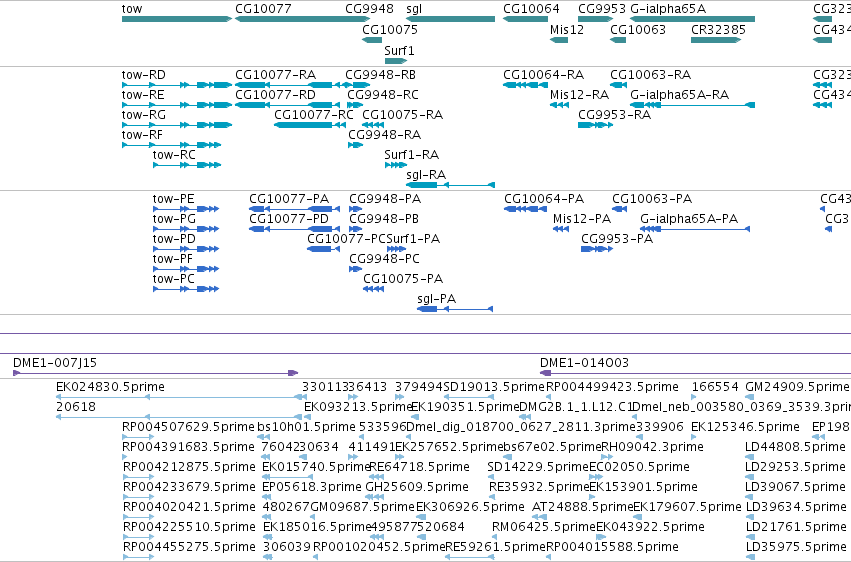The width and height of the screenshot is (851, 562).
Task: Select transcript CG10064-RA label
Action: (544, 75)
